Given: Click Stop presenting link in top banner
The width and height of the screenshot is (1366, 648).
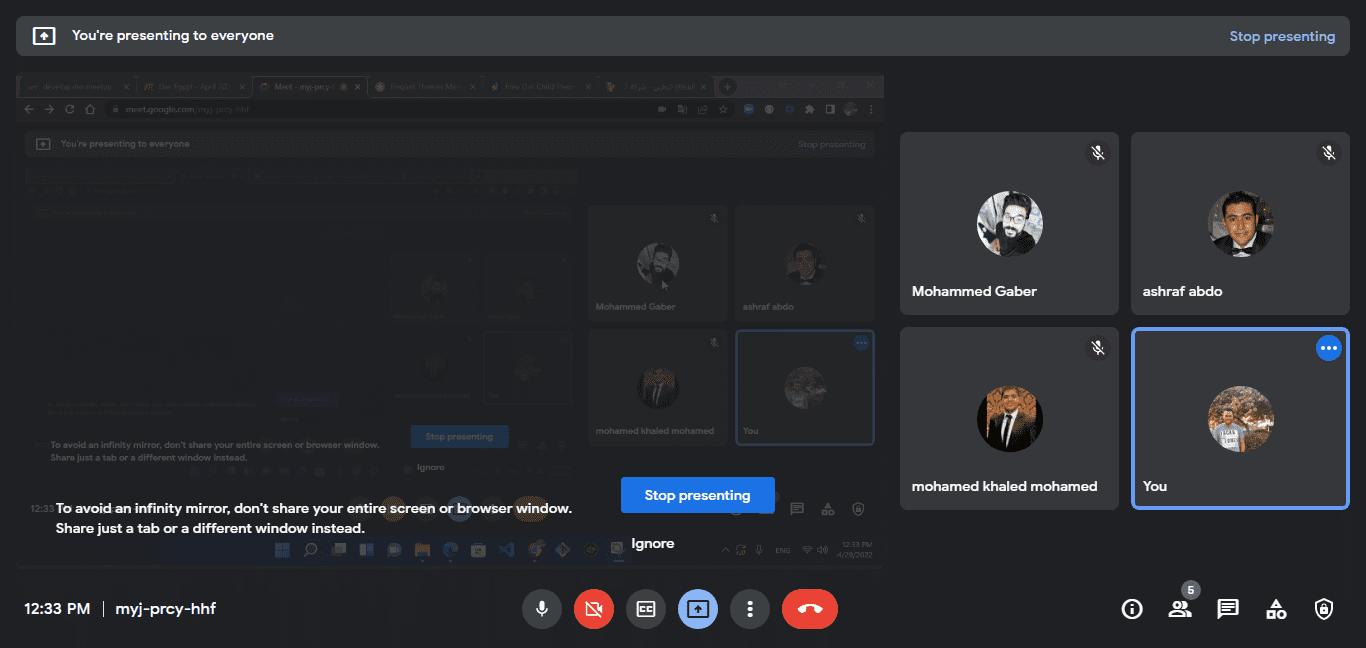Looking at the screenshot, I should point(1282,36).
